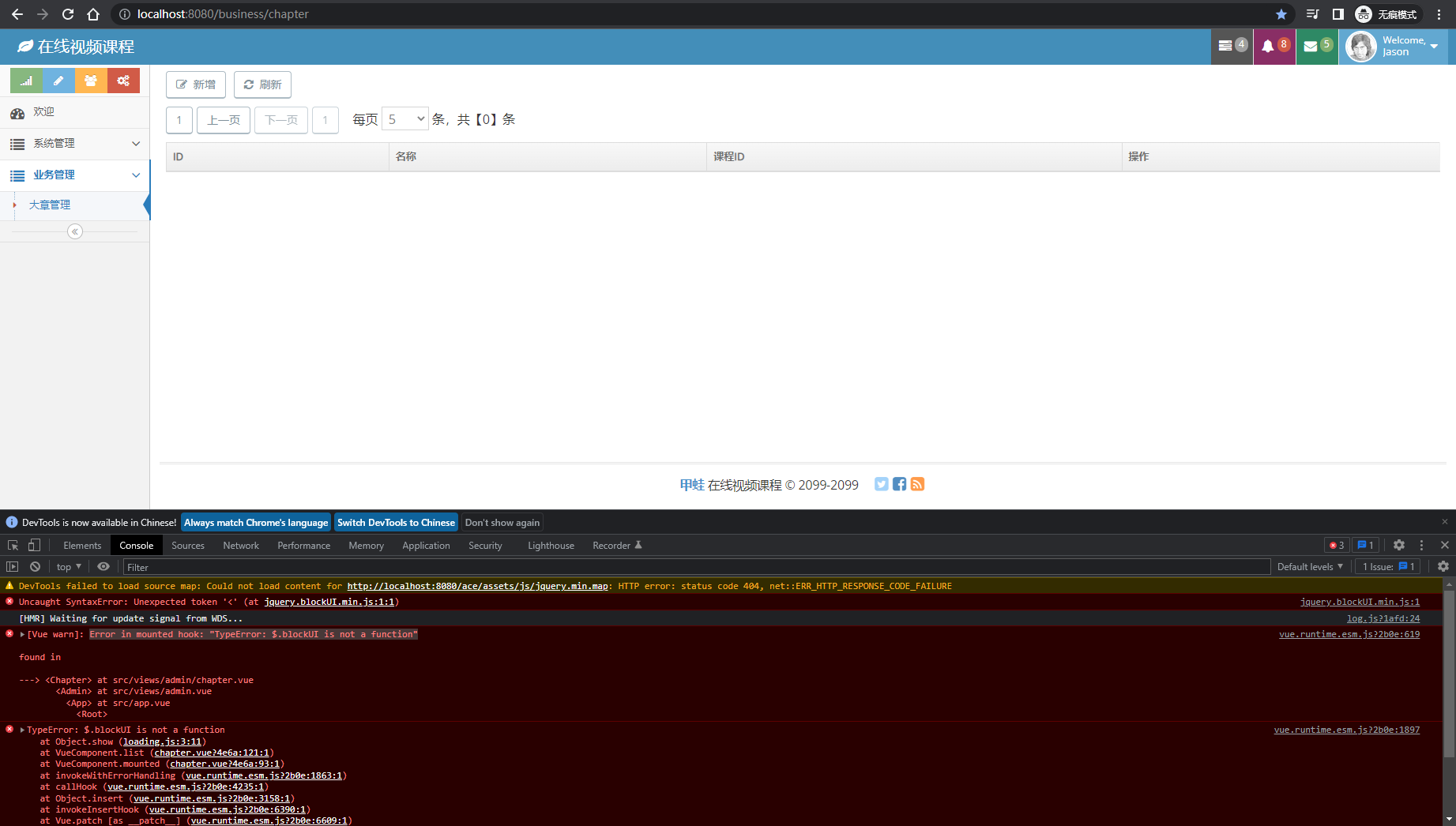Click the browser forward arrow
Screen dimensions: 1456x826
[x=43, y=14]
